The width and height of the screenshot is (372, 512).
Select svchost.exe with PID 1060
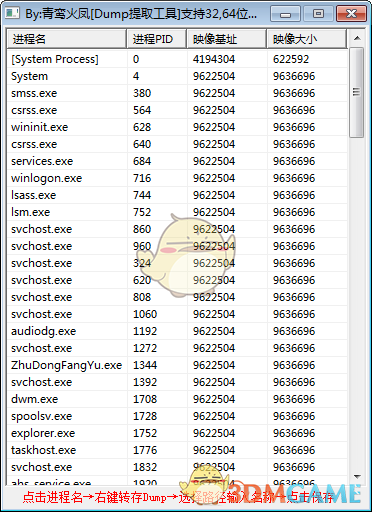pos(177,314)
